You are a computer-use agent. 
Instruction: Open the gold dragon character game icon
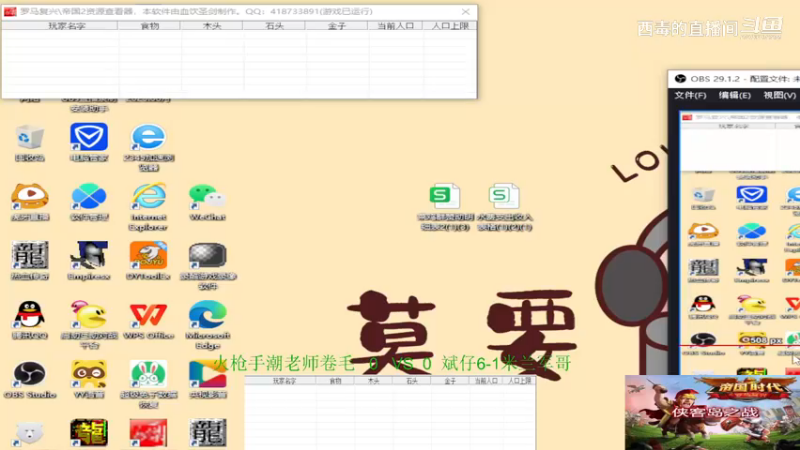pyautogui.click(x=89, y=433)
